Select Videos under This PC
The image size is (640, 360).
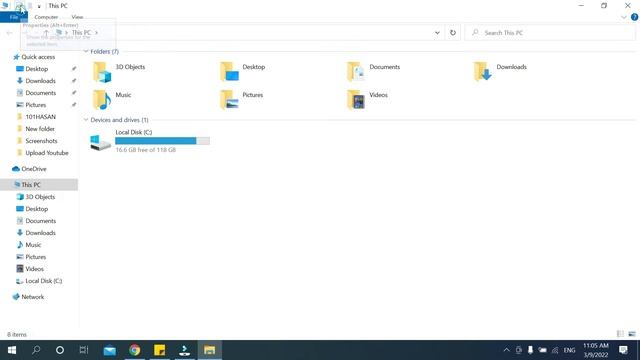tap(34, 269)
